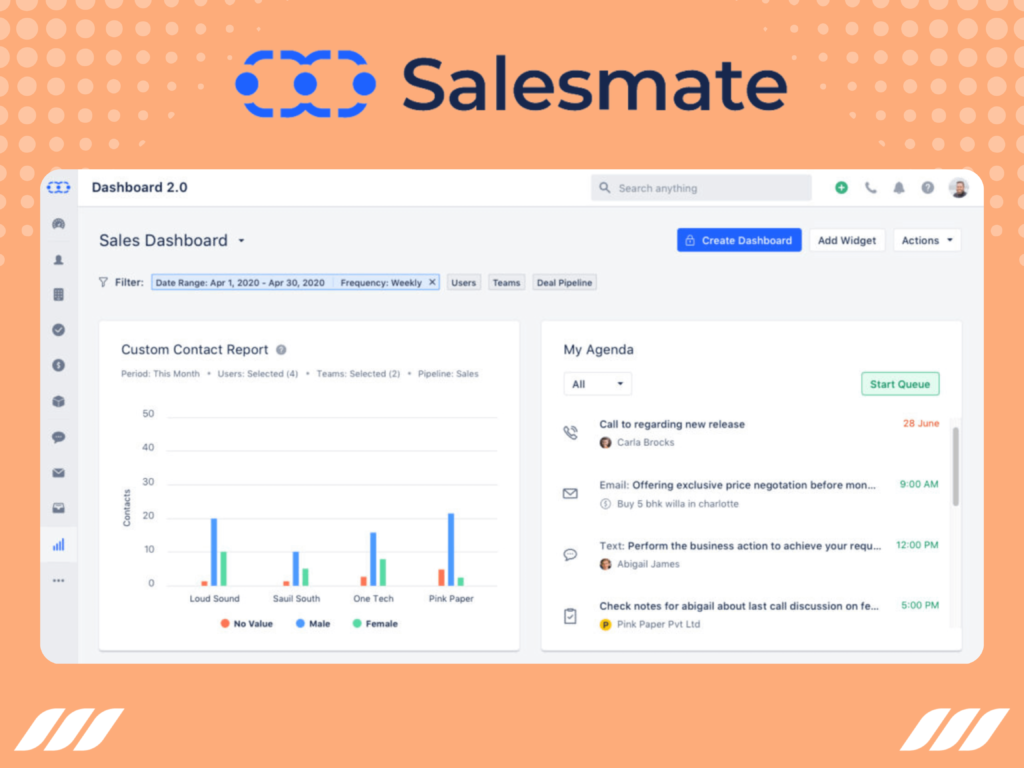Open the Contacts section from the sidebar
Image resolution: width=1024 pixels, height=768 pixels.
point(58,259)
